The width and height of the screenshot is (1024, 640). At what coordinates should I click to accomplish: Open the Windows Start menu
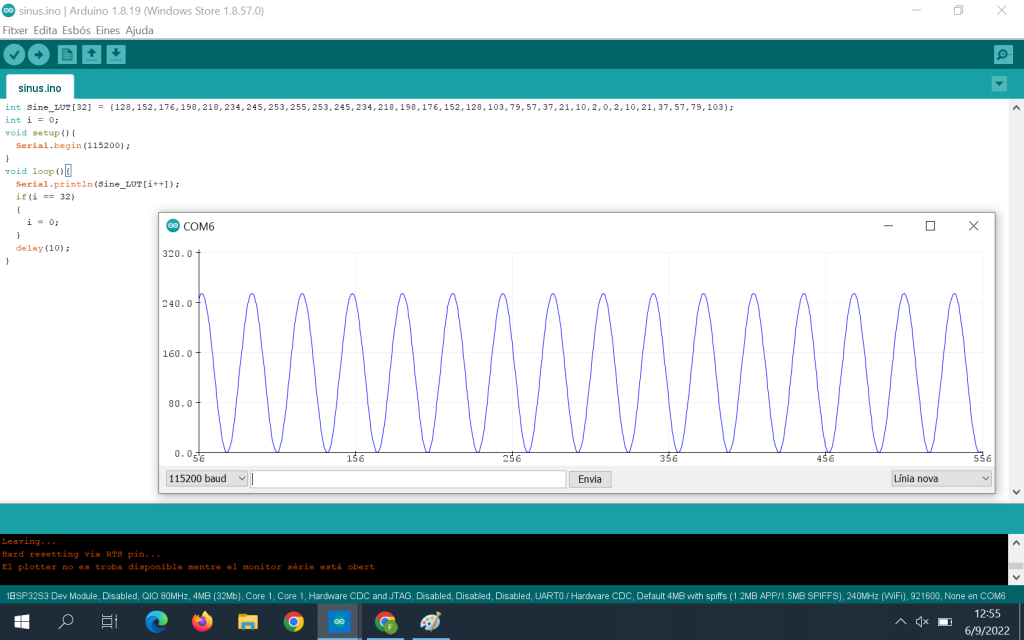[20, 622]
